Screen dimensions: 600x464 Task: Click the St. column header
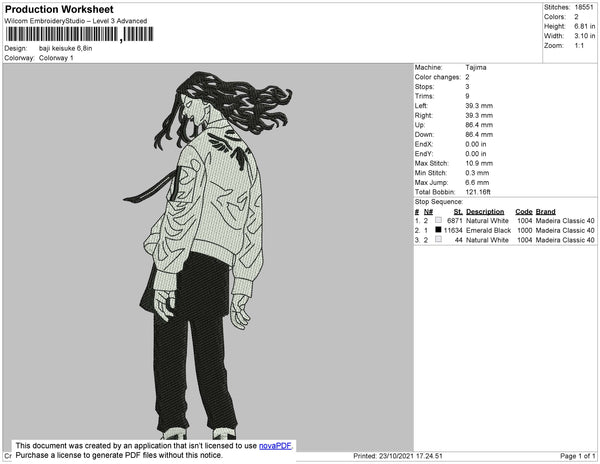458,212
